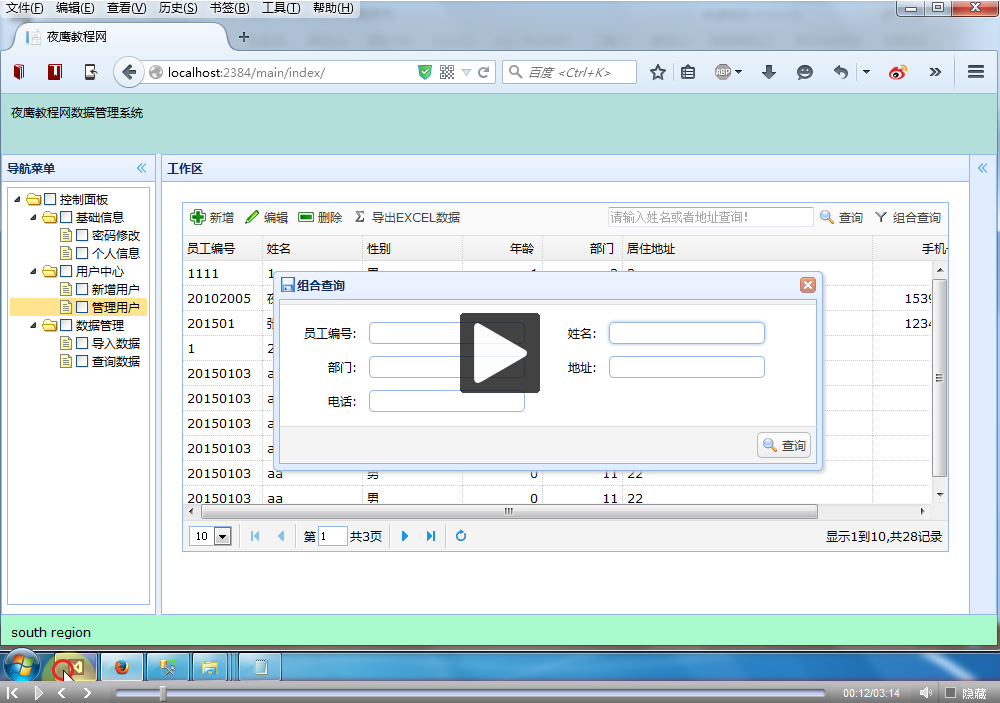The height and width of the screenshot is (703, 1000).
Task: Click the grid refresh icon
Action: [461, 536]
